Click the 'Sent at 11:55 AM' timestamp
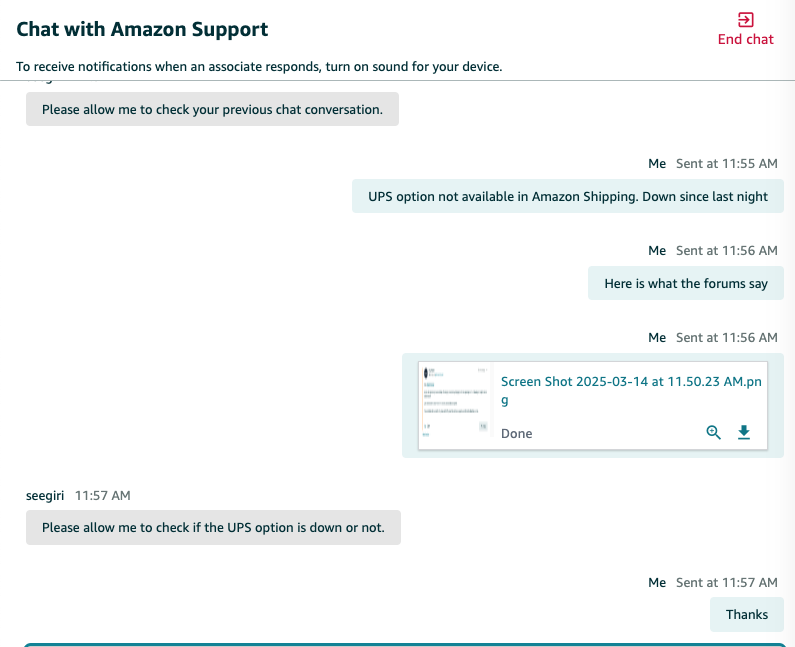Viewport: 795px width, 647px height. pos(727,163)
